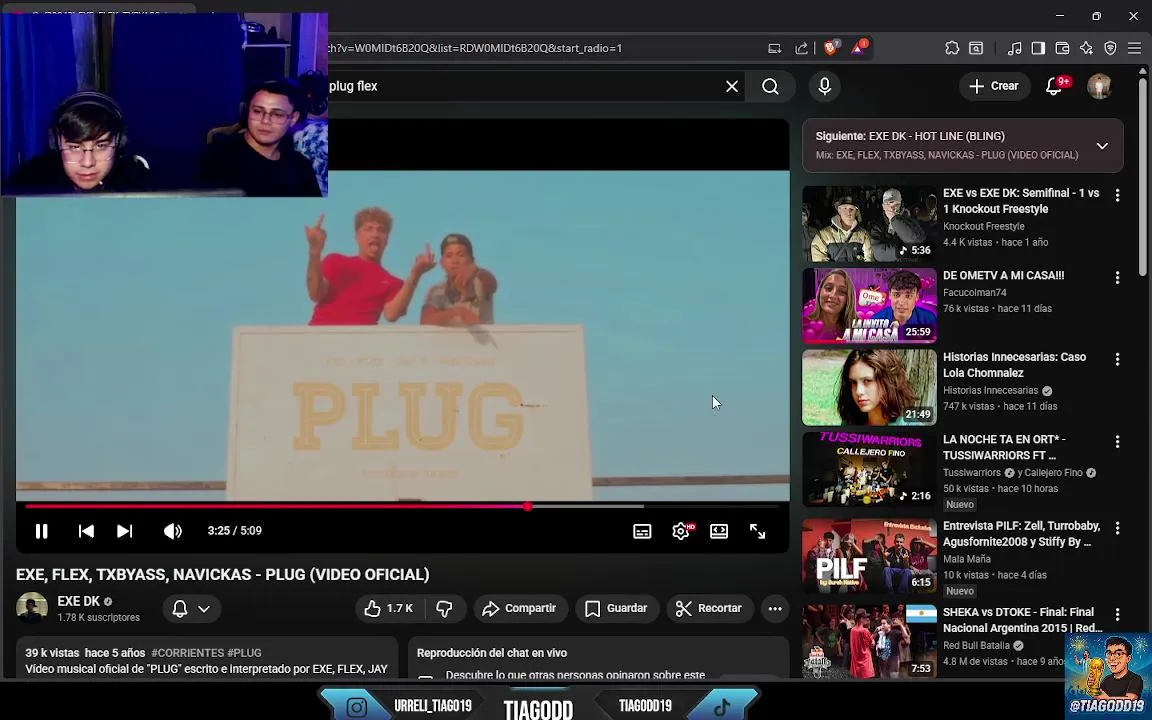Click the cast screen icon in address bar
1152x720 pixels.
coord(774,48)
